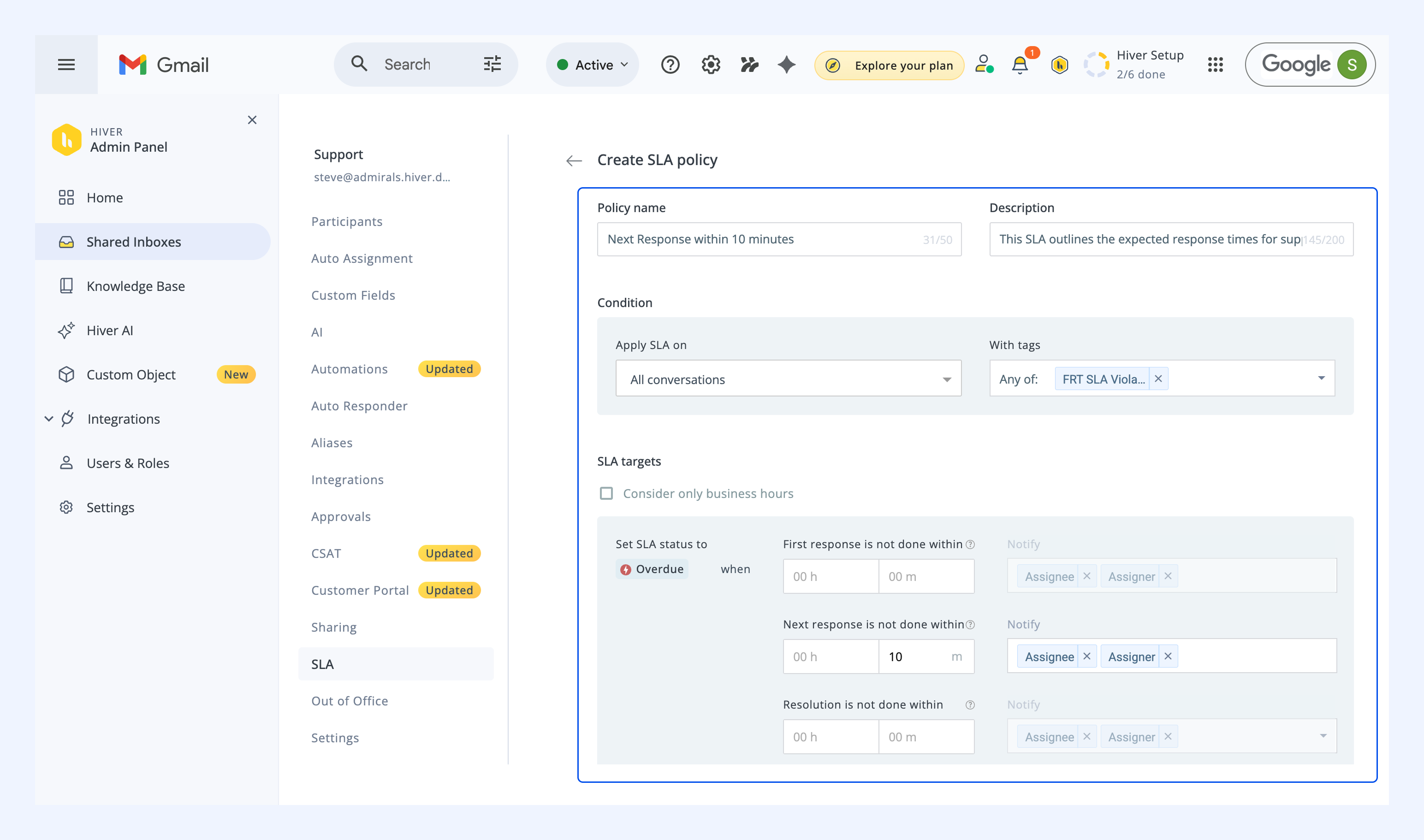
Task: Show search options filter icon
Action: pos(492,64)
